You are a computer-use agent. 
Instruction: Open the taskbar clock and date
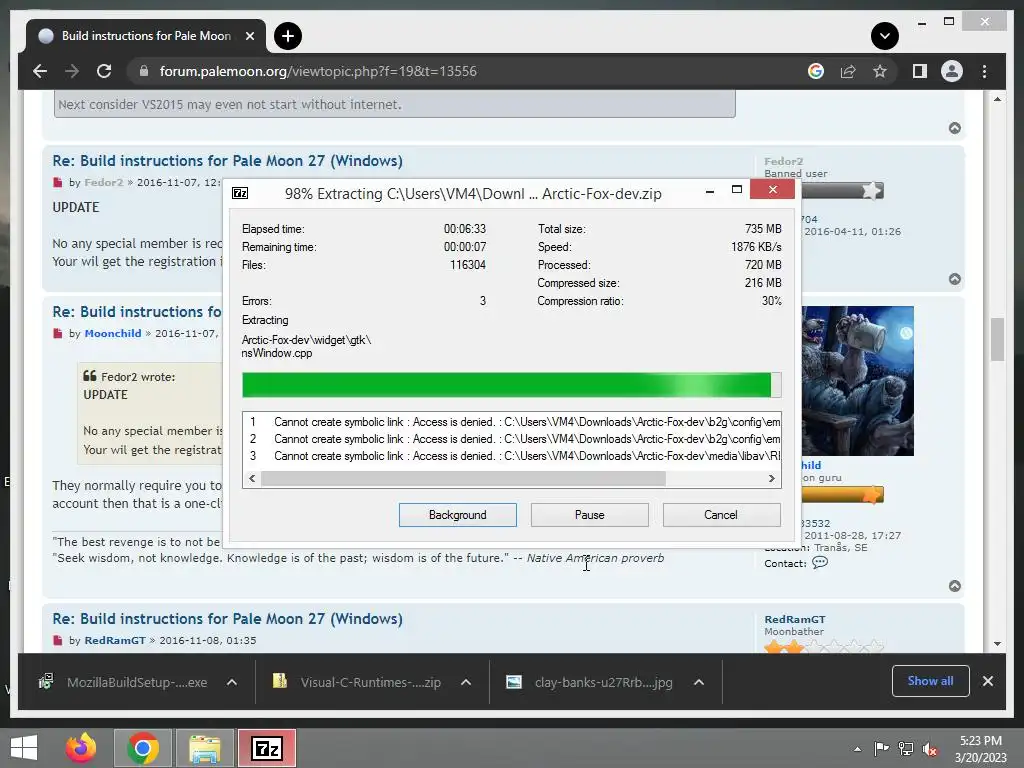point(981,749)
